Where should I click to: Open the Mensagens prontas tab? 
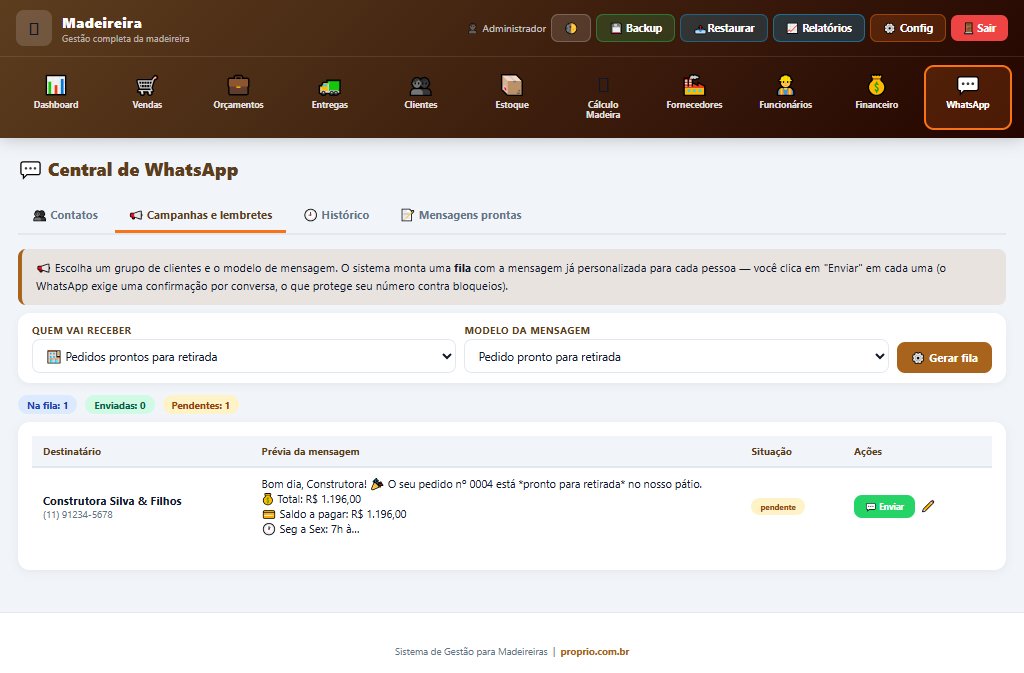[461, 215]
